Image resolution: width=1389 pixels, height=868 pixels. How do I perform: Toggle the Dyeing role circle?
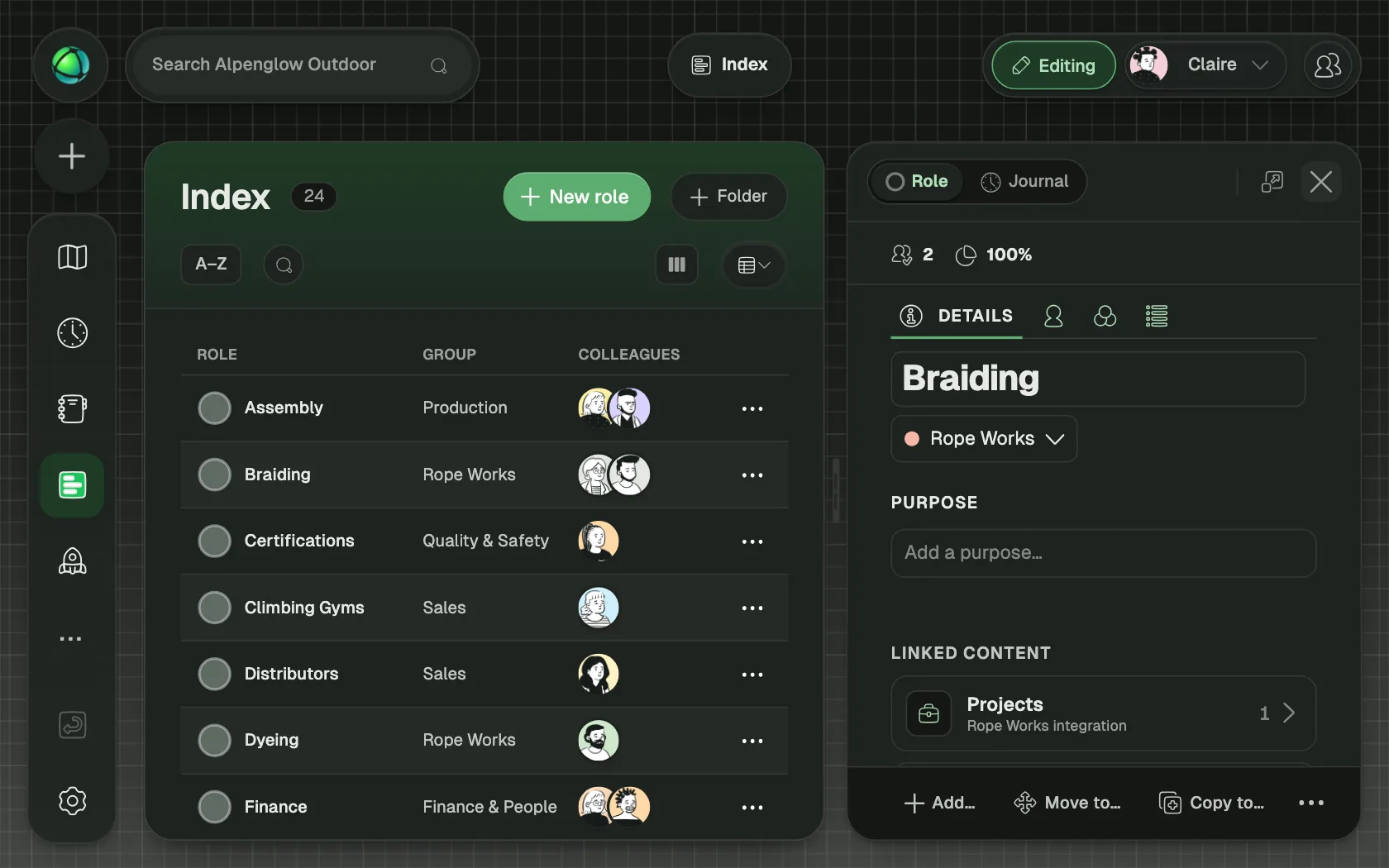click(x=214, y=741)
